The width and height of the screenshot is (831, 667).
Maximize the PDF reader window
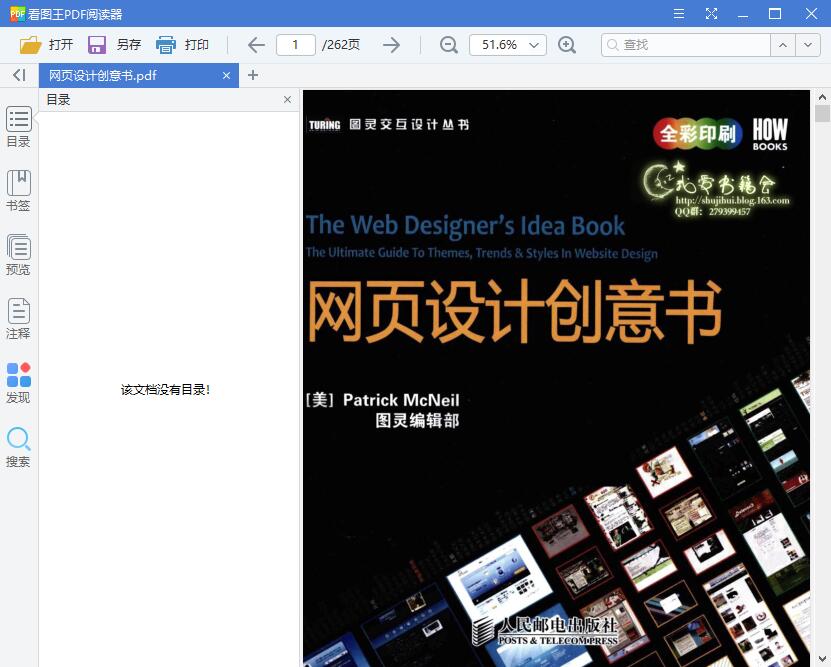[775, 14]
